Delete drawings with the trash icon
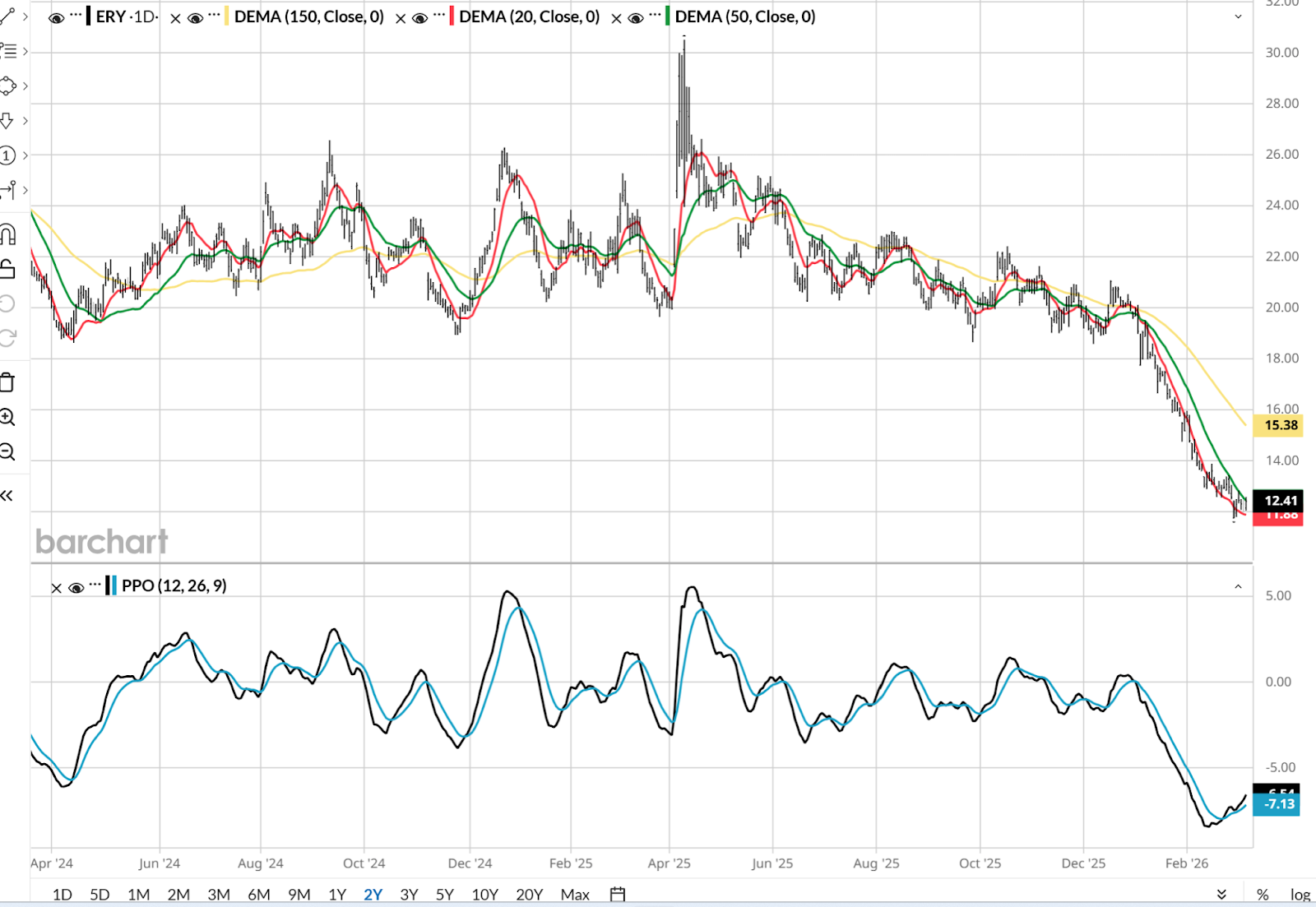 [7, 382]
